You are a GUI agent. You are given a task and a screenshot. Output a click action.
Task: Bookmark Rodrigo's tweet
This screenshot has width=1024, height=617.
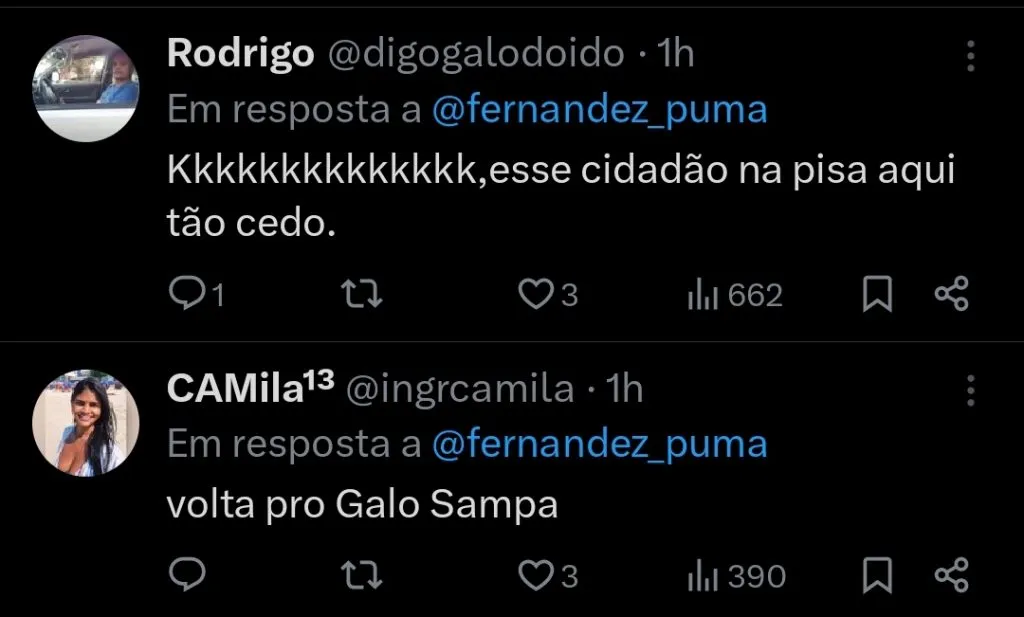tap(877, 293)
